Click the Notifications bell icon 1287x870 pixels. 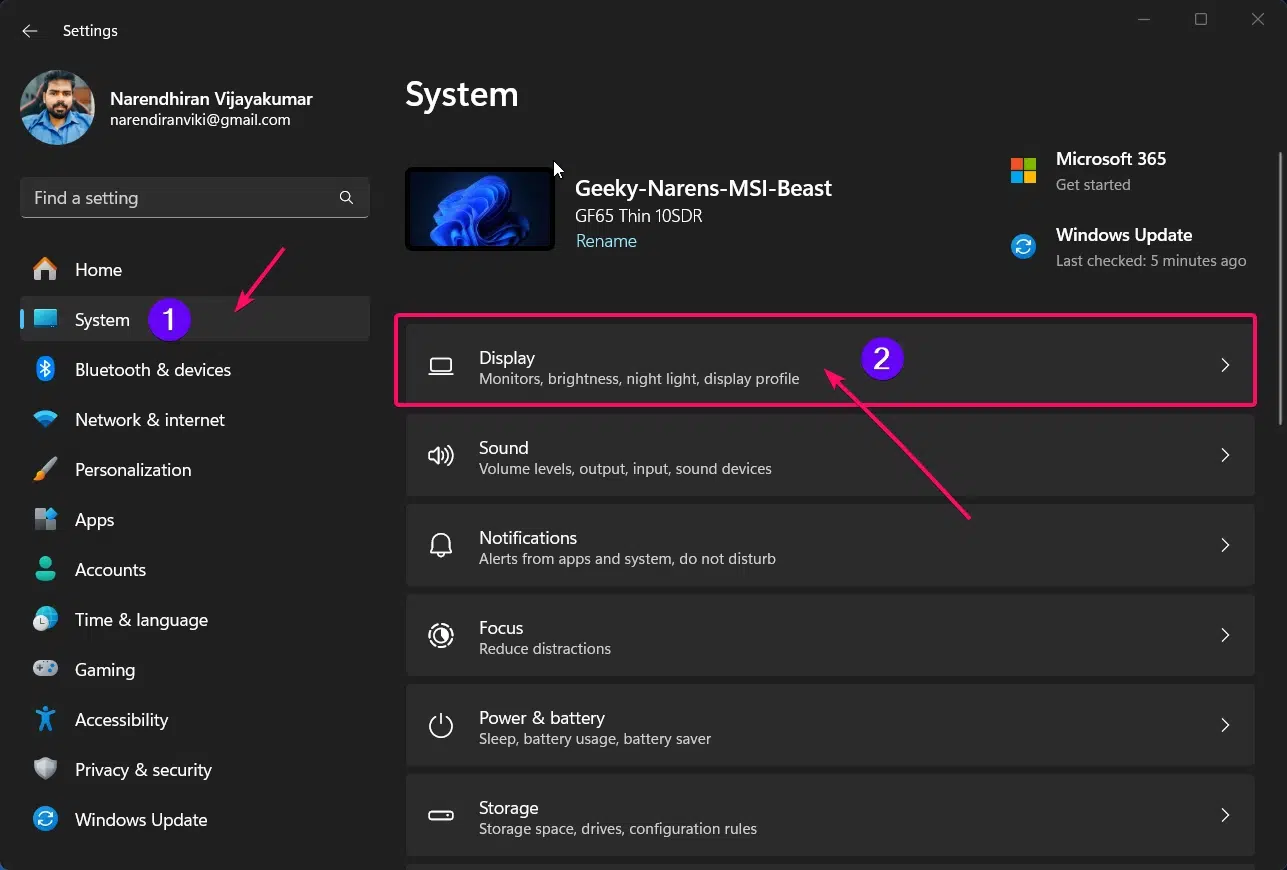(x=441, y=546)
